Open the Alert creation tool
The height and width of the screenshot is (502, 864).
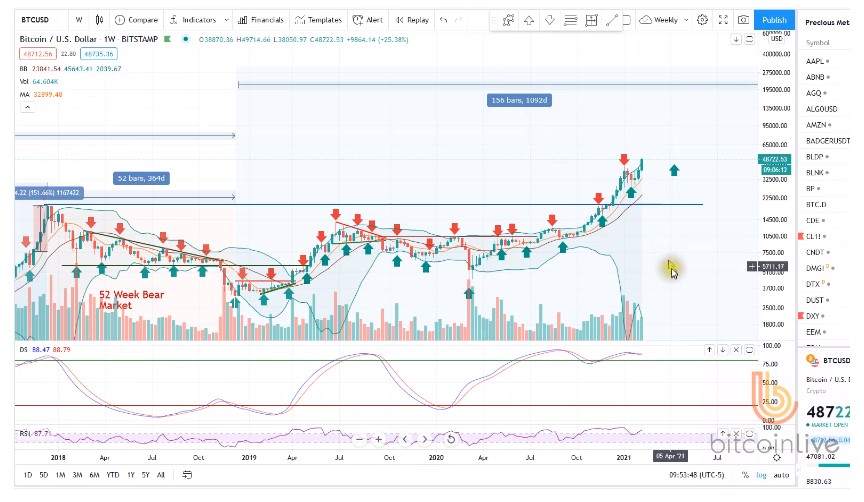point(370,20)
